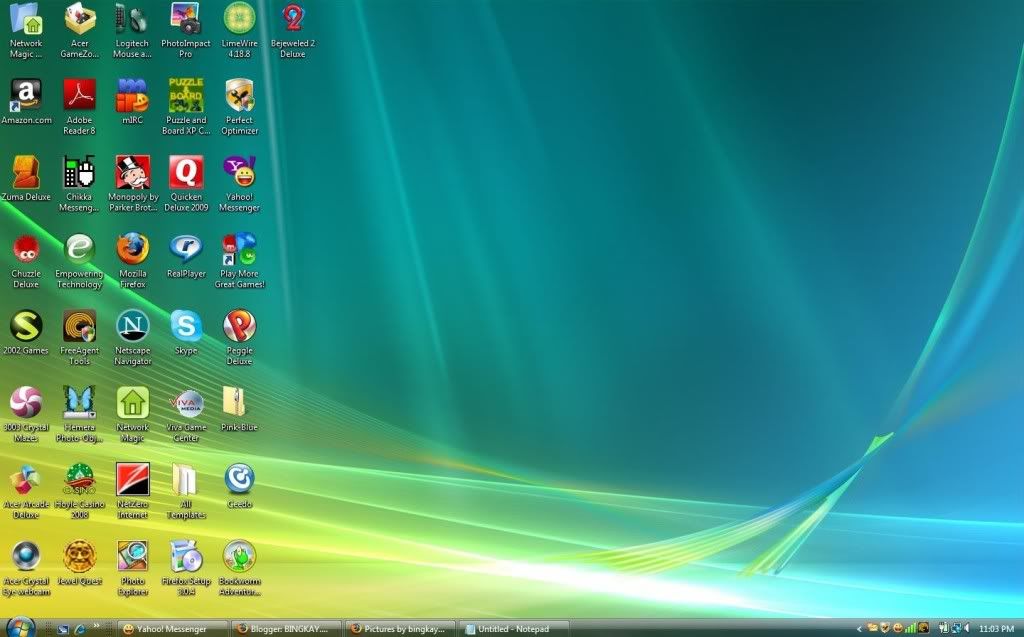Select Bejeweled 2 Deluxe desktop icon
This screenshot has height=637, width=1024.
[x=293, y=31]
